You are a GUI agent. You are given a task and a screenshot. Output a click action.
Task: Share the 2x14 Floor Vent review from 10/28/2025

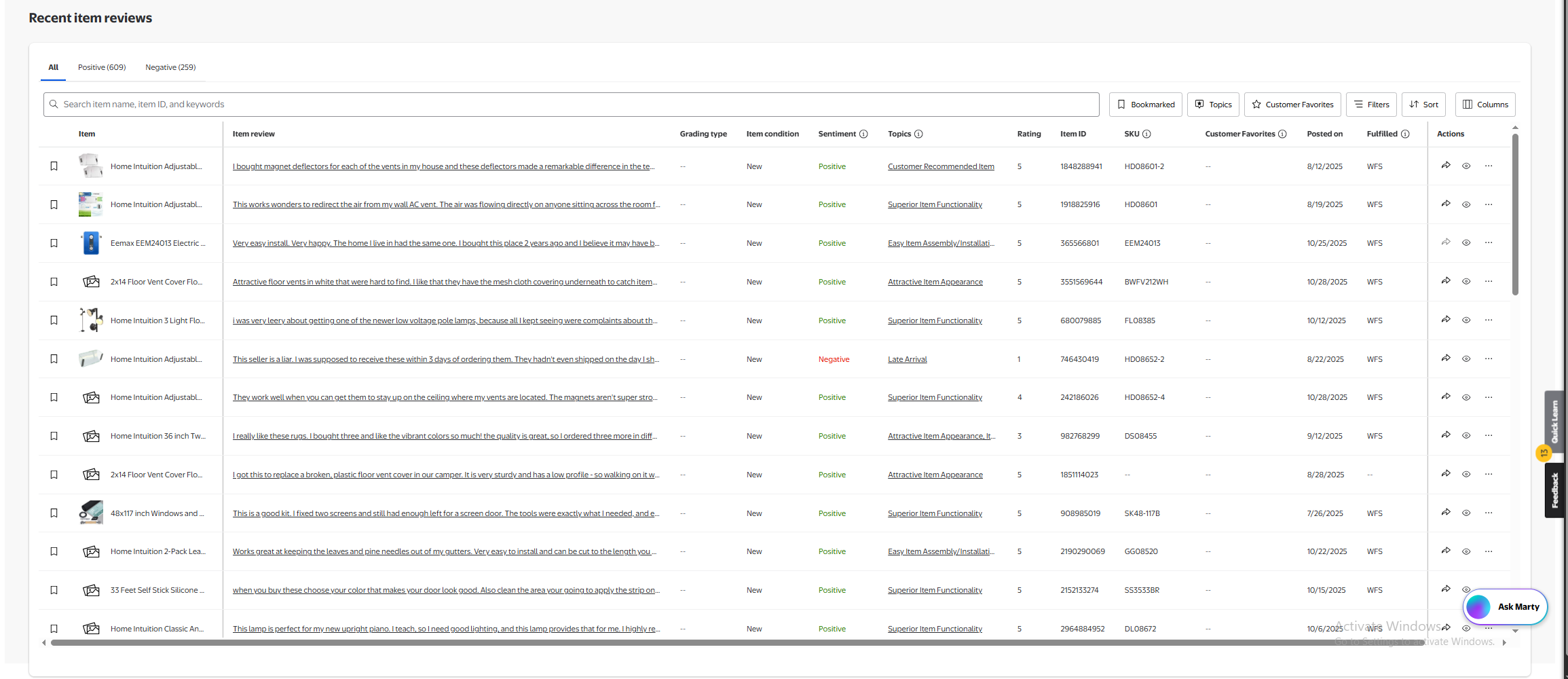coord(1446,281)
